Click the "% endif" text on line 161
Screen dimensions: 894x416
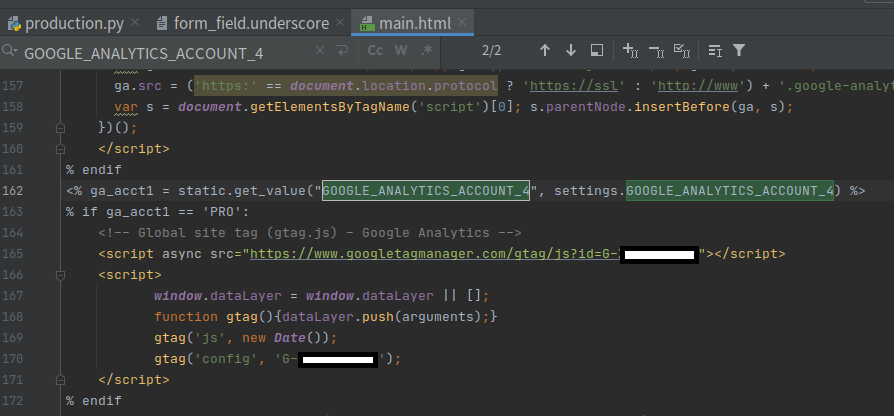pos(94,170)
